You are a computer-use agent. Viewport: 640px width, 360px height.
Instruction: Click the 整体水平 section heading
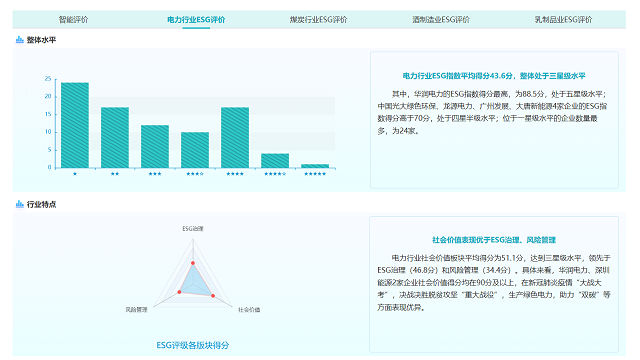point(41,40)
